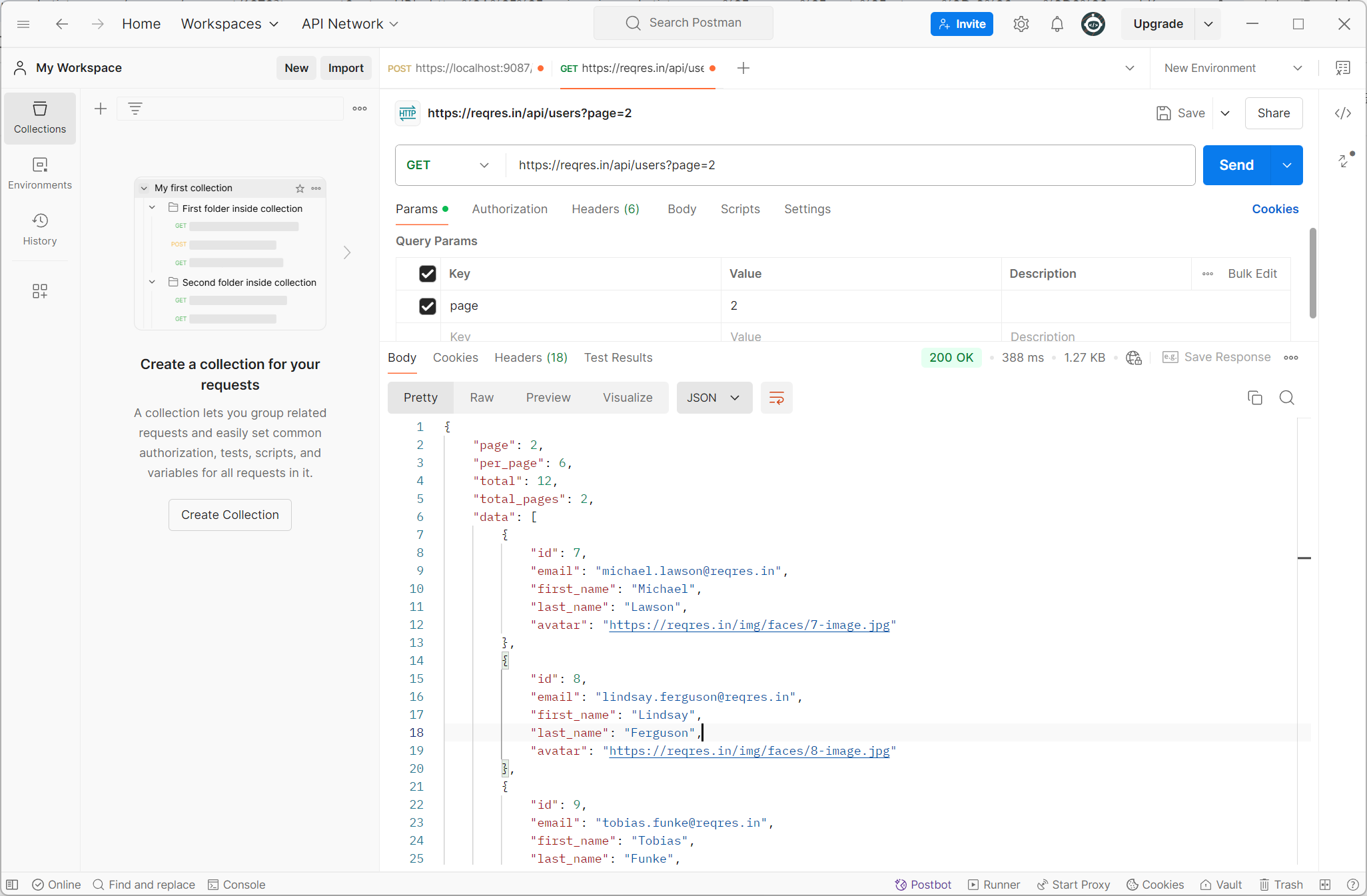
Task: Click the params section vertical scrollbar
Action: (1312, 273)
